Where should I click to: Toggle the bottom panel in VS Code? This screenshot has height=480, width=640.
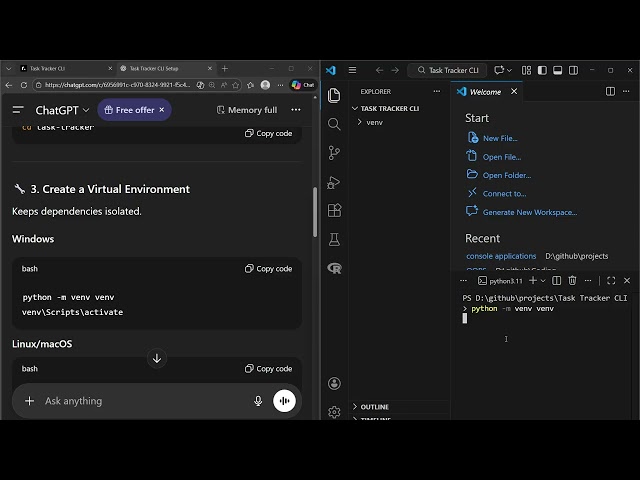[558, 70]
